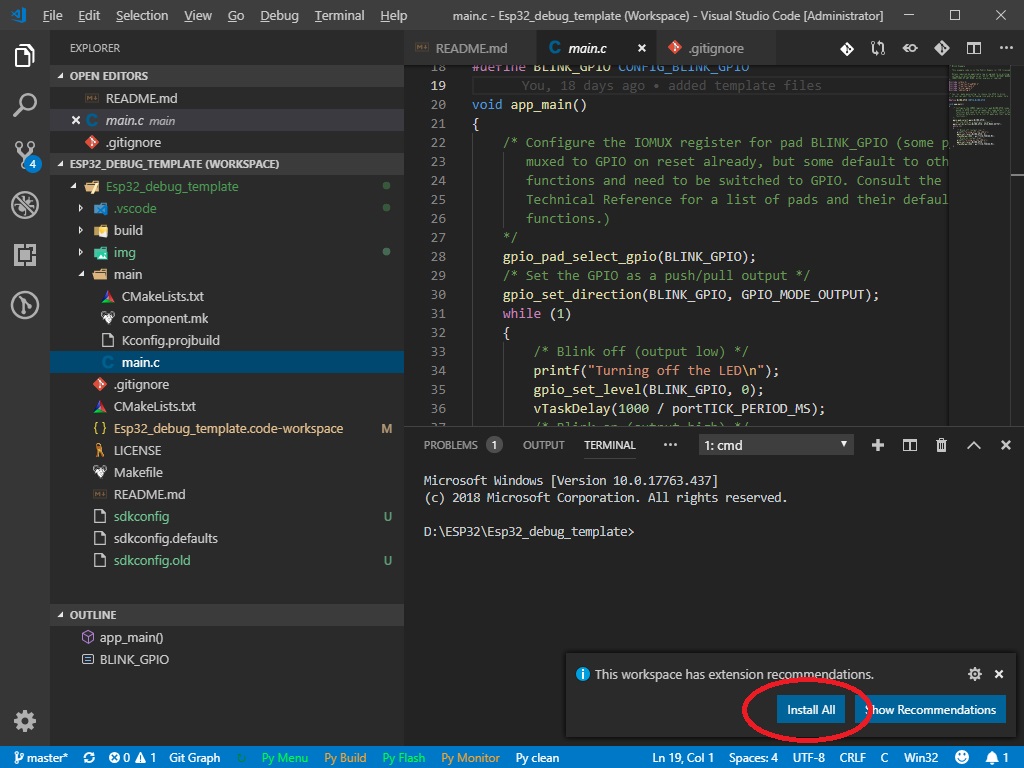Open the Manage gear at the bottom of activity bar
The height and width of the screenshot is (768, 1024).
tap(25, 721)
